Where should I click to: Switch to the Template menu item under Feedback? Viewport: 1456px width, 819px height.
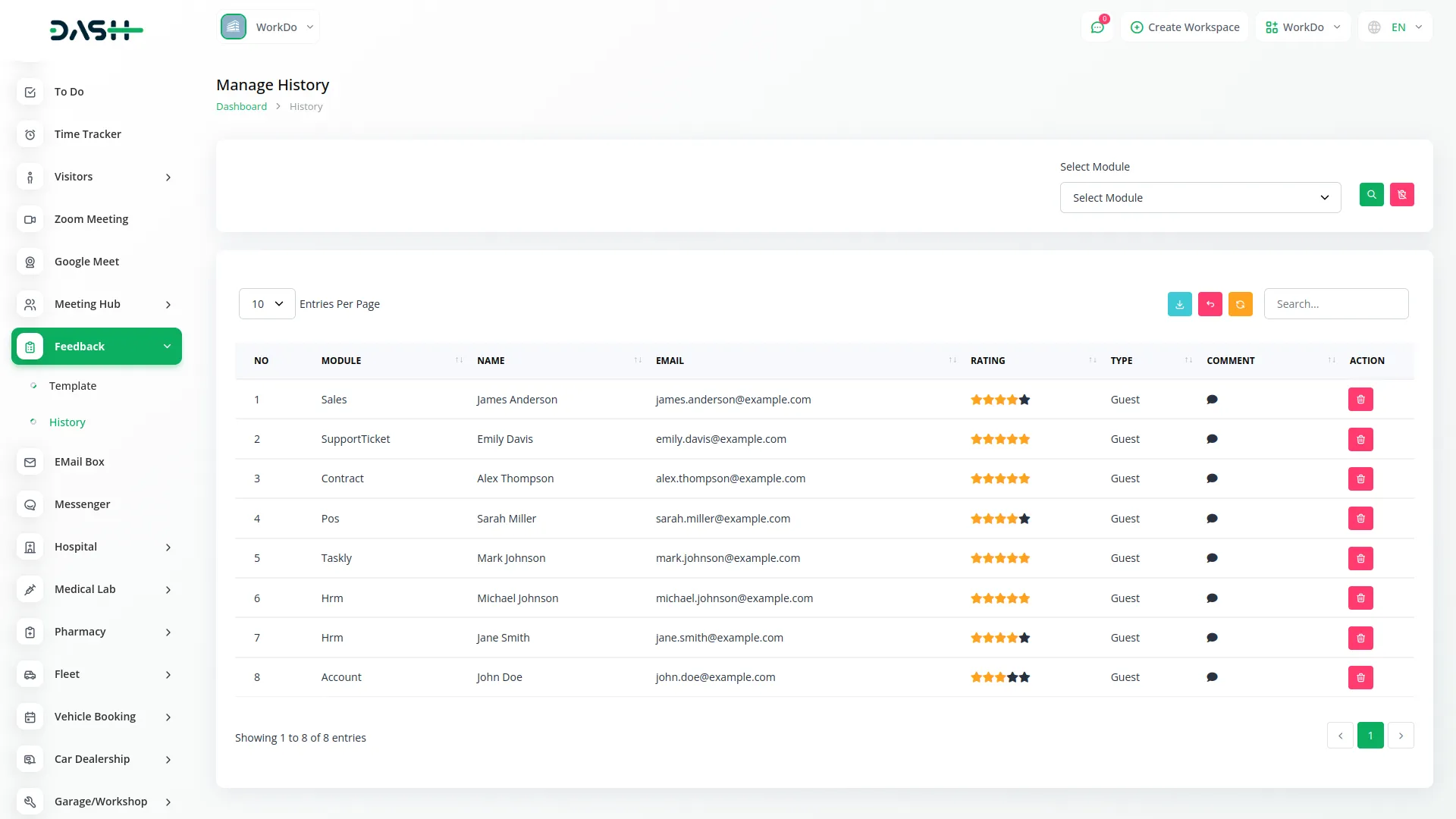coord(72,385)
